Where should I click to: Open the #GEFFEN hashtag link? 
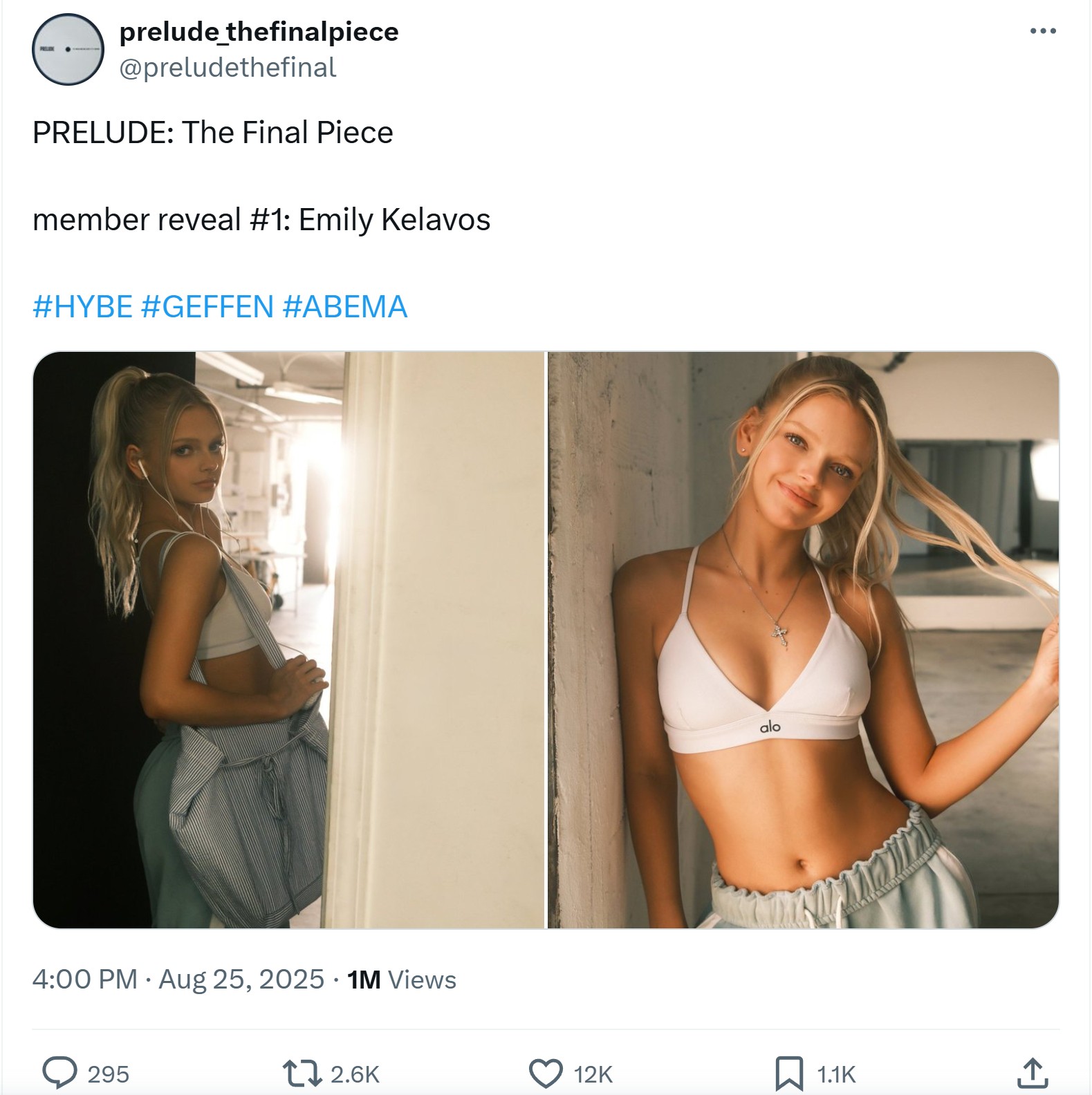[207, 307]
